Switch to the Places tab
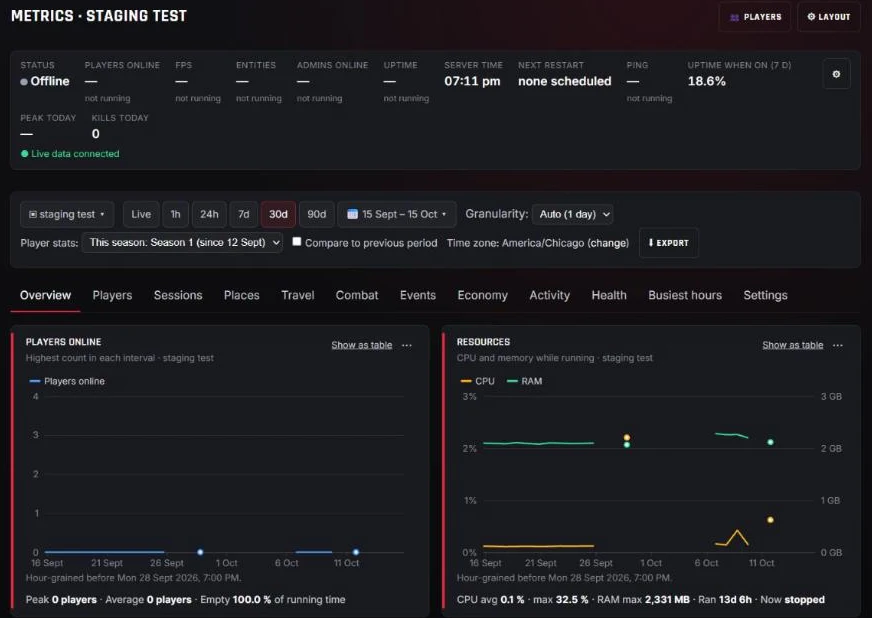Viewport: 872px width, 618px height. click(241, 295)
